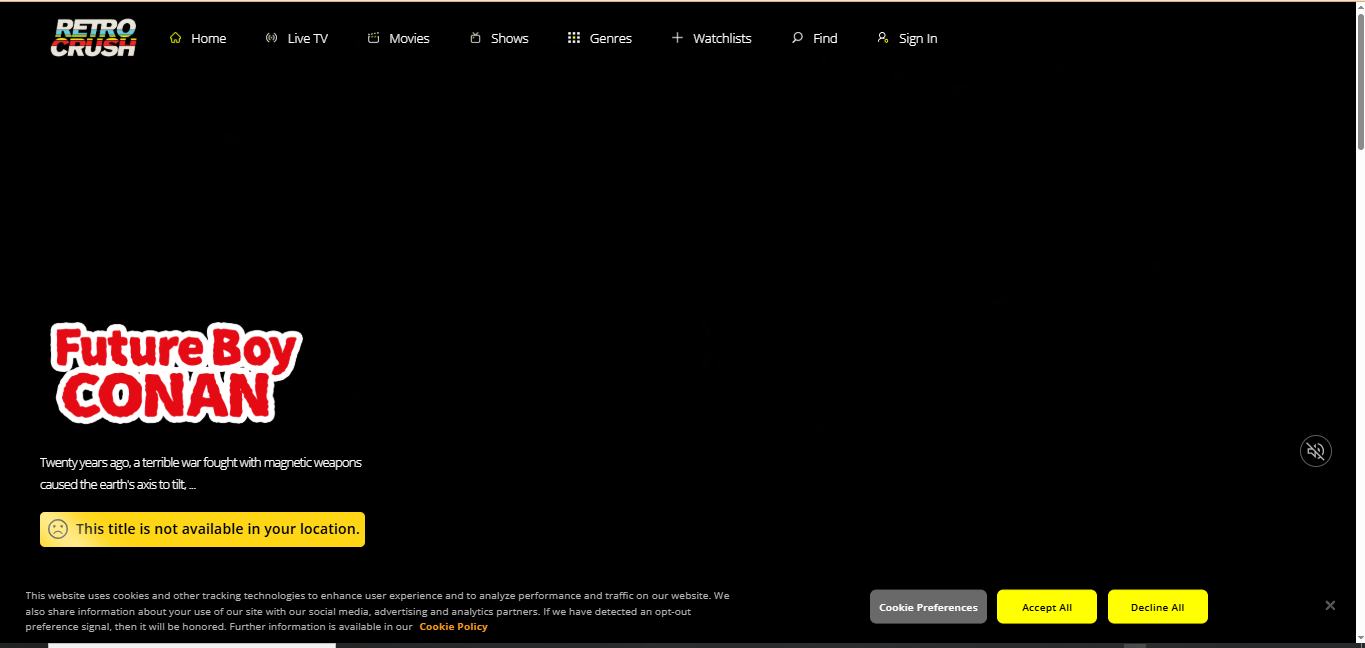Viewport: 1365px width, 648px height.
Task: Click the house icon beside Home
Action: coord(176,38)
